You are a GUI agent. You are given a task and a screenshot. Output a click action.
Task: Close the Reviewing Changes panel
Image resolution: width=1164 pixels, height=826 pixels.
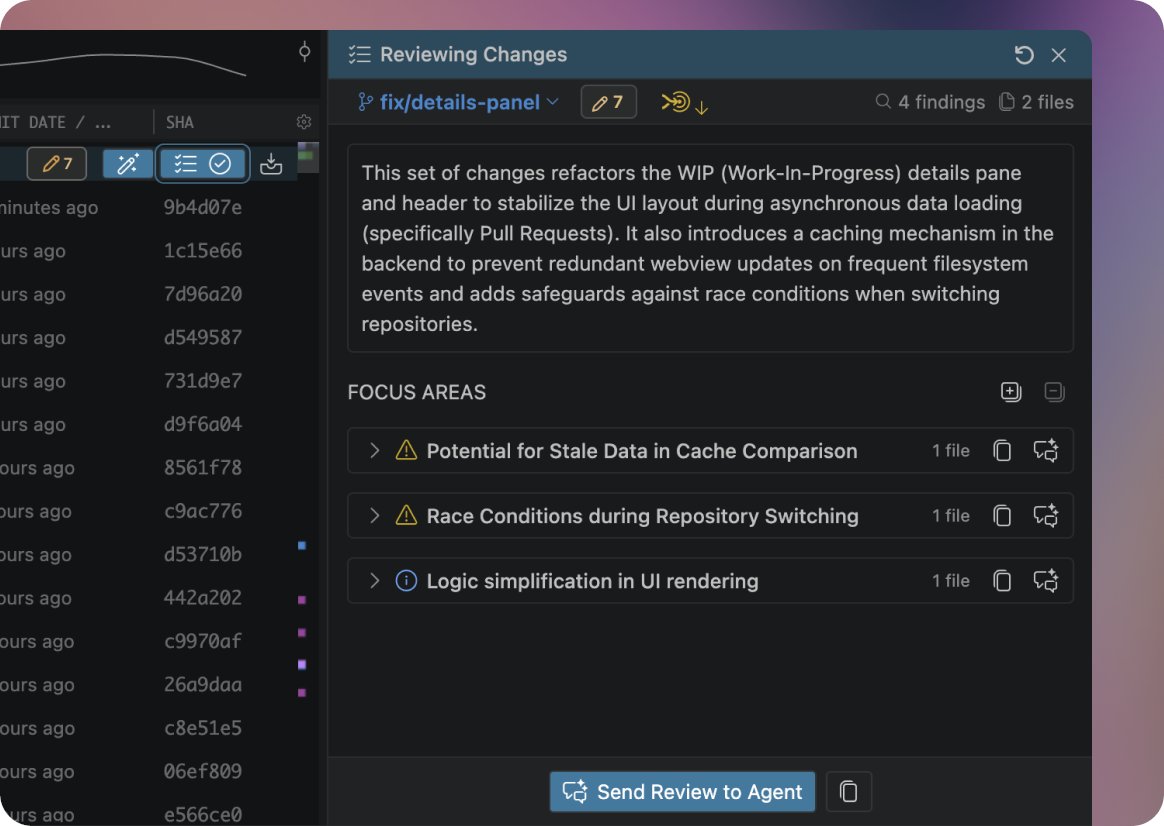(x=1059, y=55)
